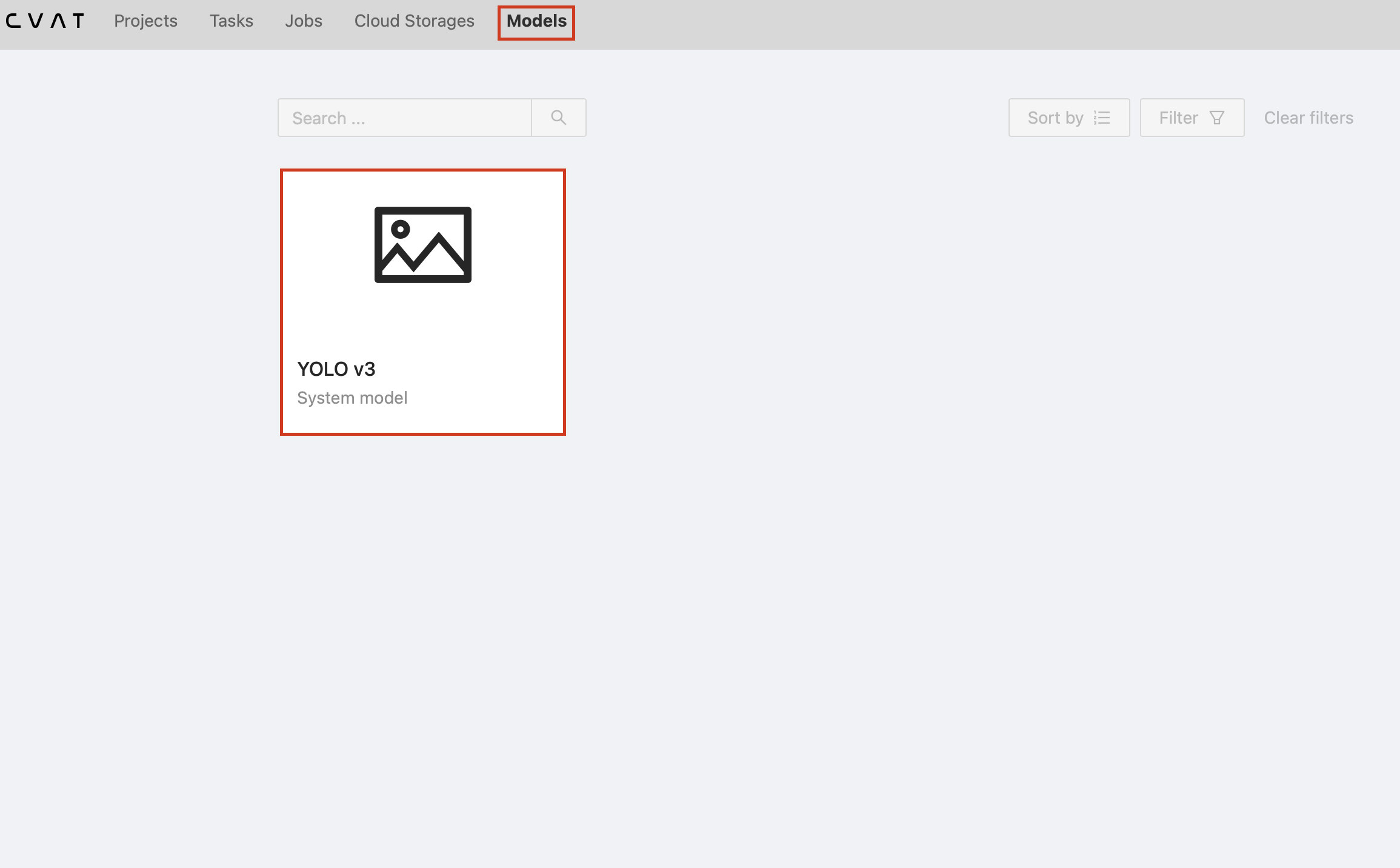Click the System model label
Image resolution: width=1400 pixels, height=868 pixels.
click(x=352, y=398)
